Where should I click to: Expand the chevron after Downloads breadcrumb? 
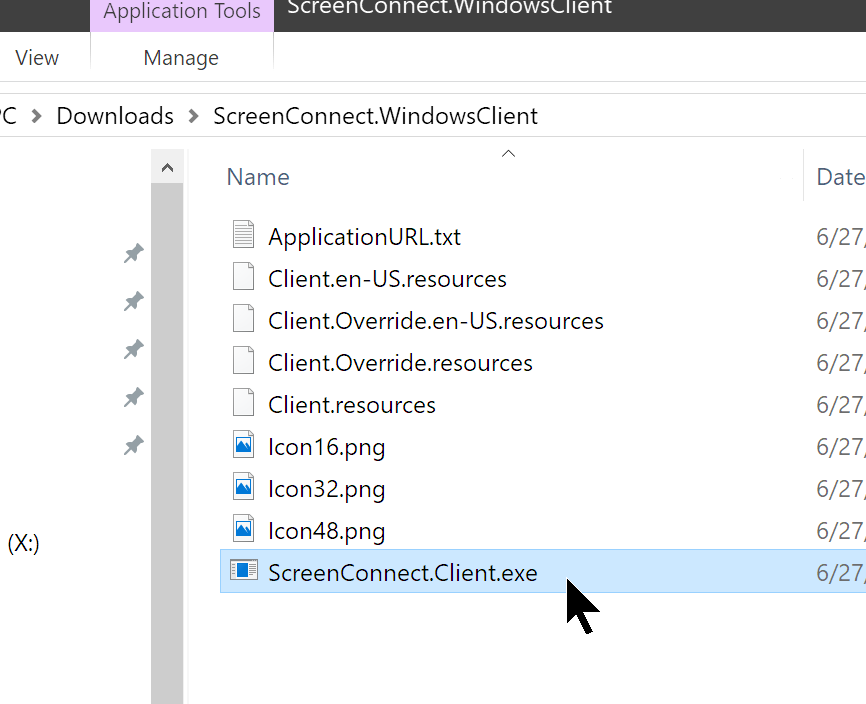pyautogui.click(x=193, y=117)
